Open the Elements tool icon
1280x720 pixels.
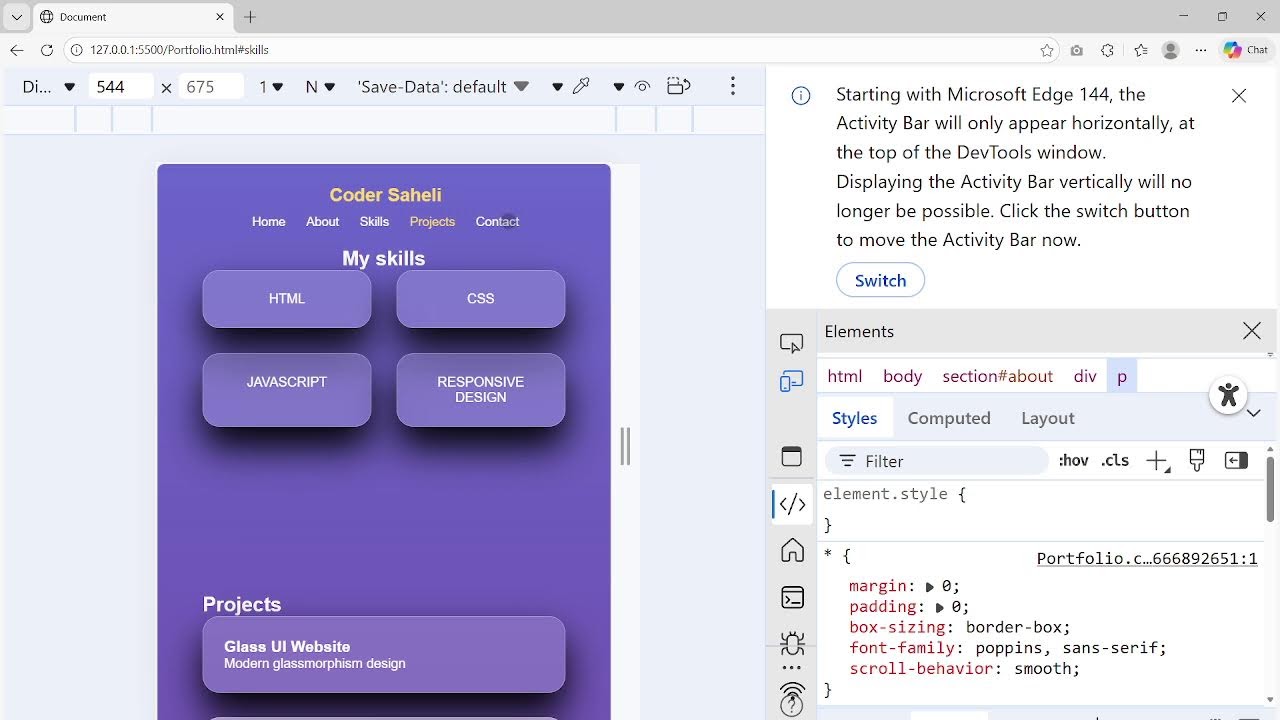792,505
